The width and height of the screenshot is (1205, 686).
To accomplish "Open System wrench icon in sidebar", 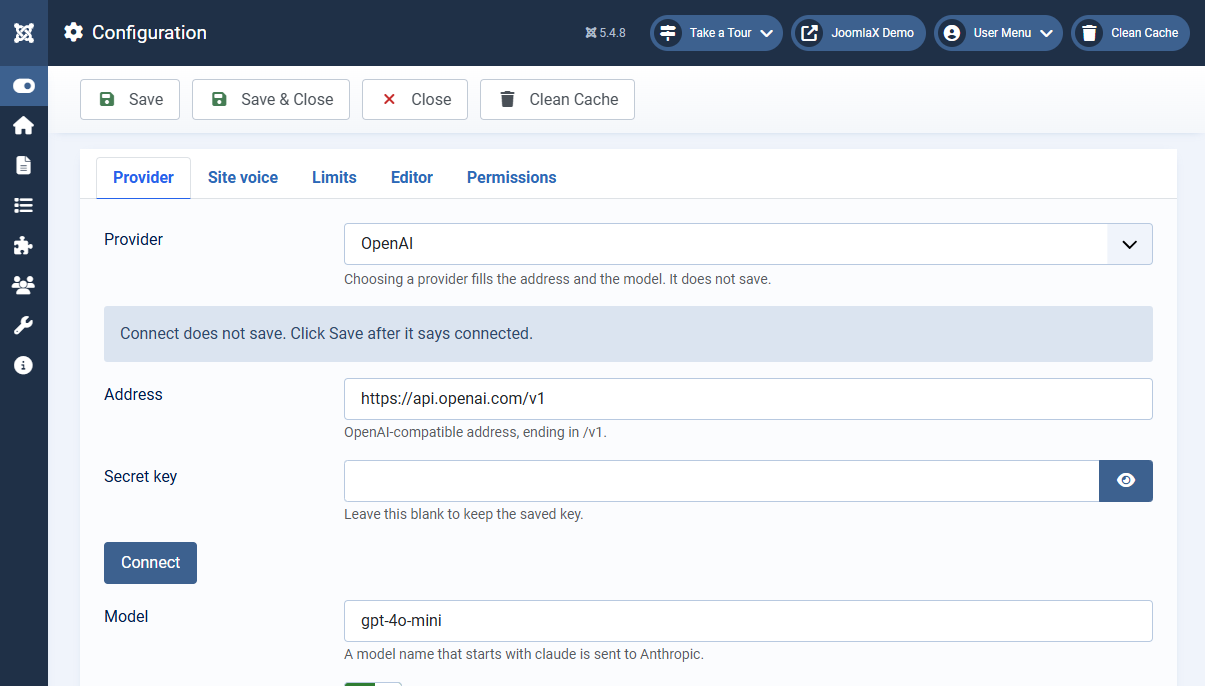I will tap(24, 325).
